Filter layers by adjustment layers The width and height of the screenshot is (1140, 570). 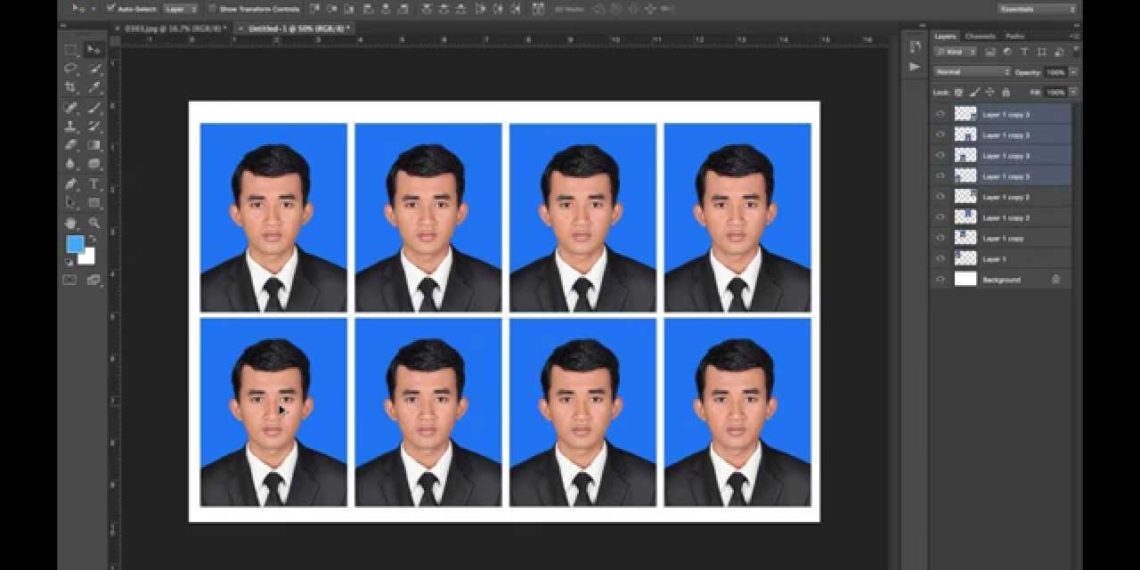click(x=1007, y=52)
